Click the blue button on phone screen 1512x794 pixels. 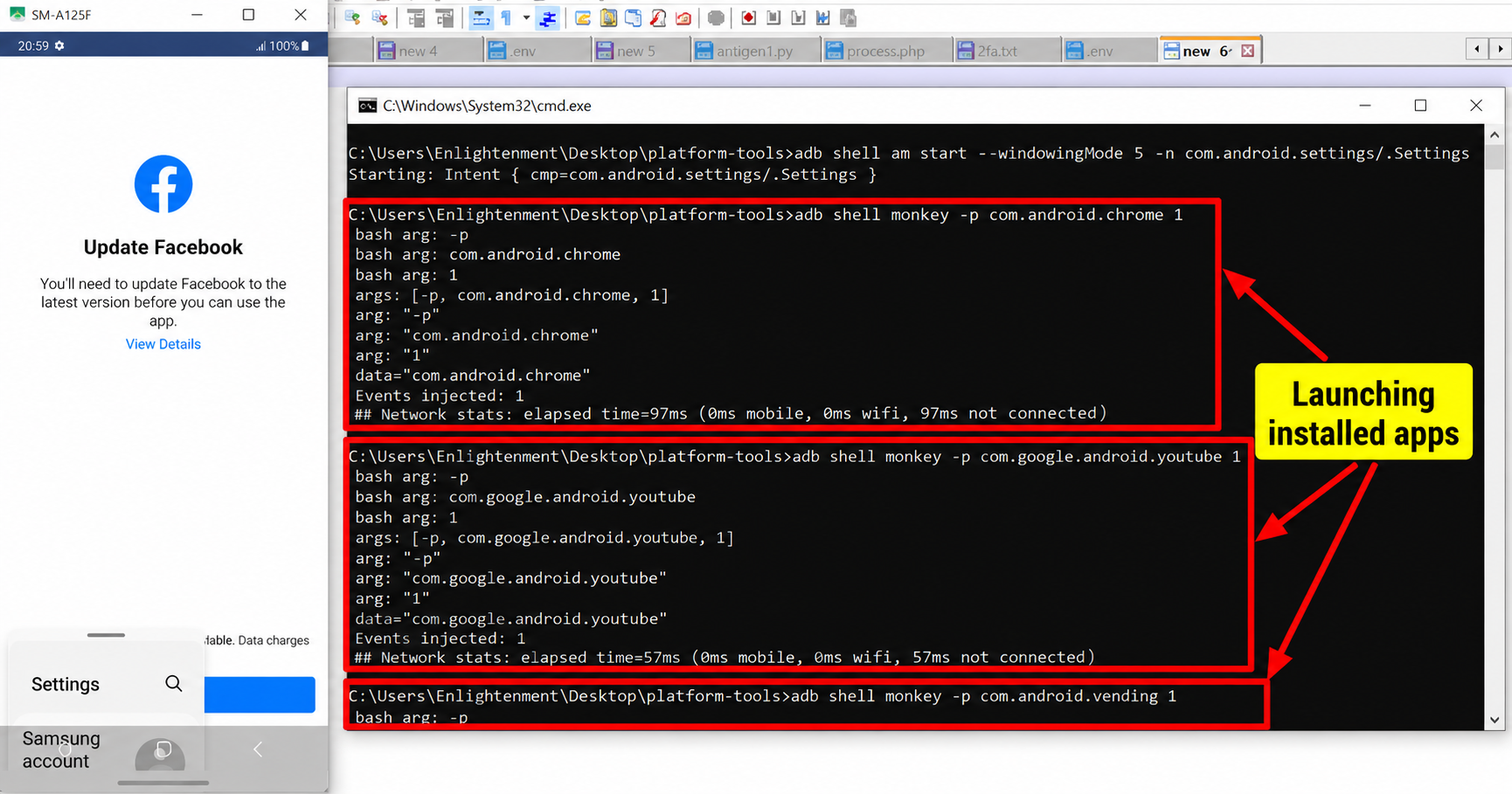pyautogui.click(x=260, y=694)
